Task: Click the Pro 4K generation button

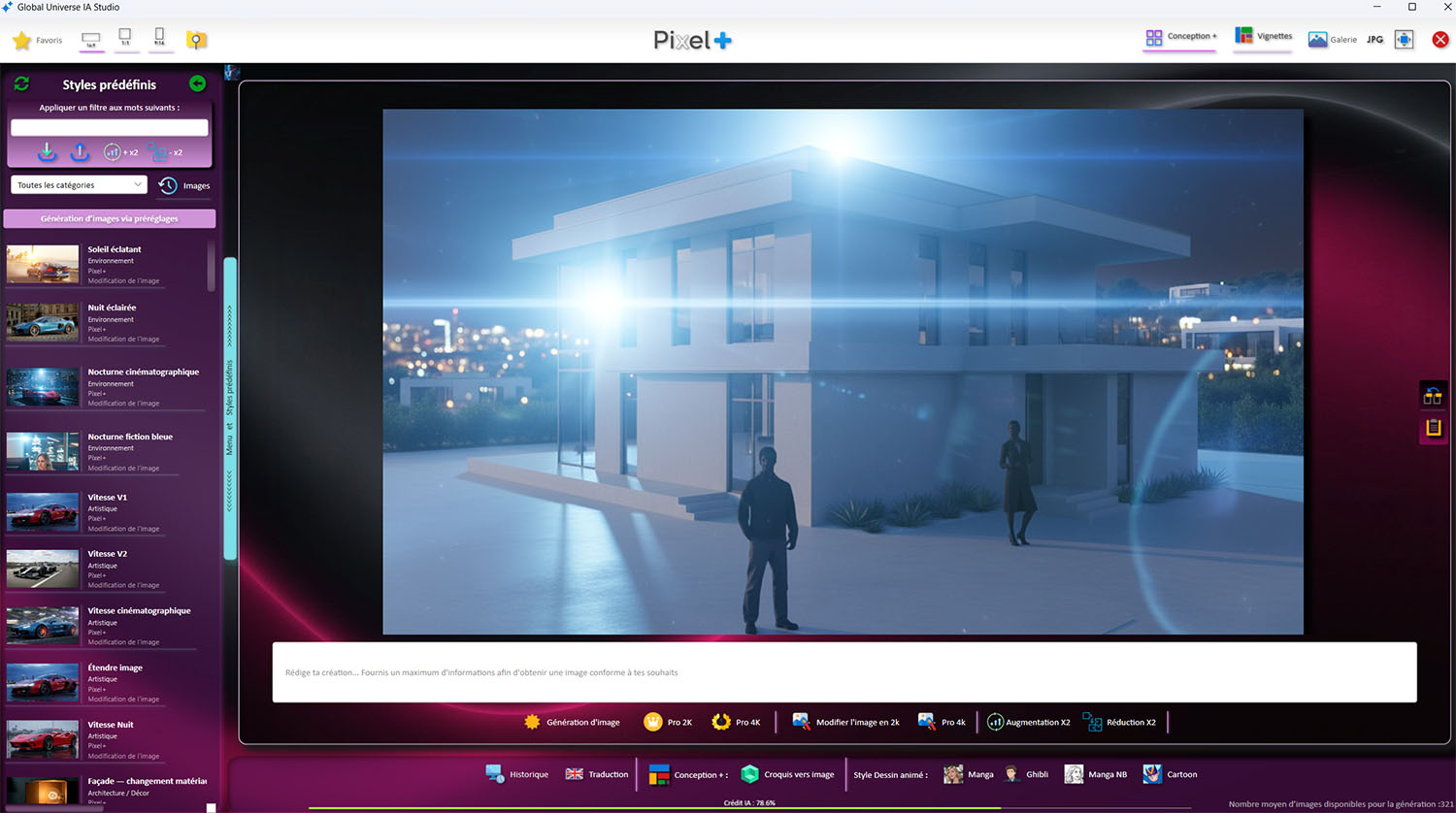Action: [x=737, y=722]
